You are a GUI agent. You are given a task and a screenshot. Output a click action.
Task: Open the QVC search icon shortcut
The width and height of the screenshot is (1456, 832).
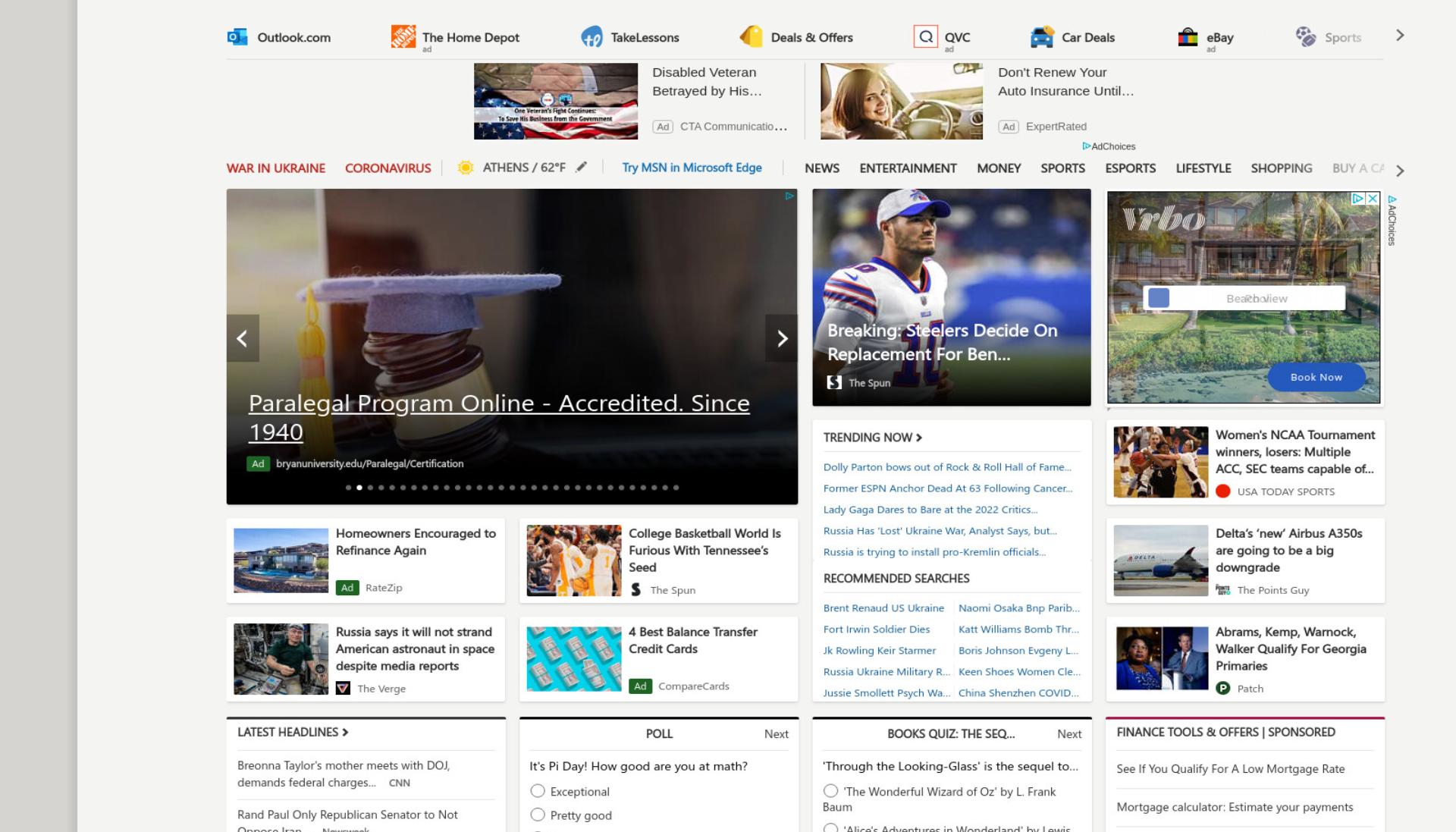[x=925, y=36]
